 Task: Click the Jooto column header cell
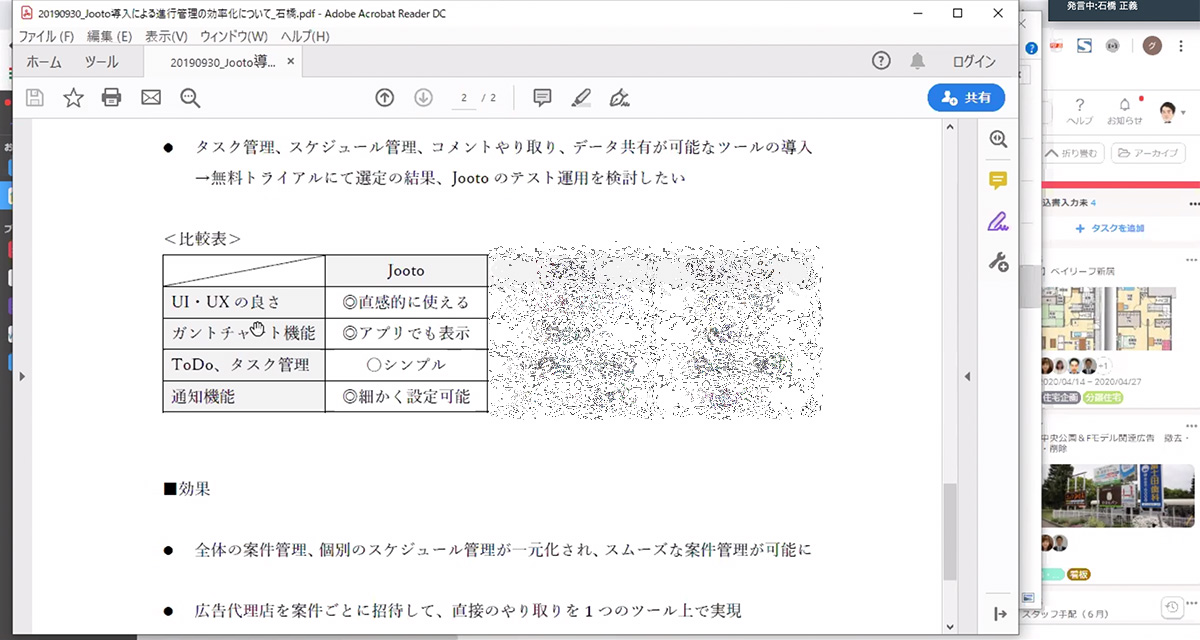[x=406, y=271]
